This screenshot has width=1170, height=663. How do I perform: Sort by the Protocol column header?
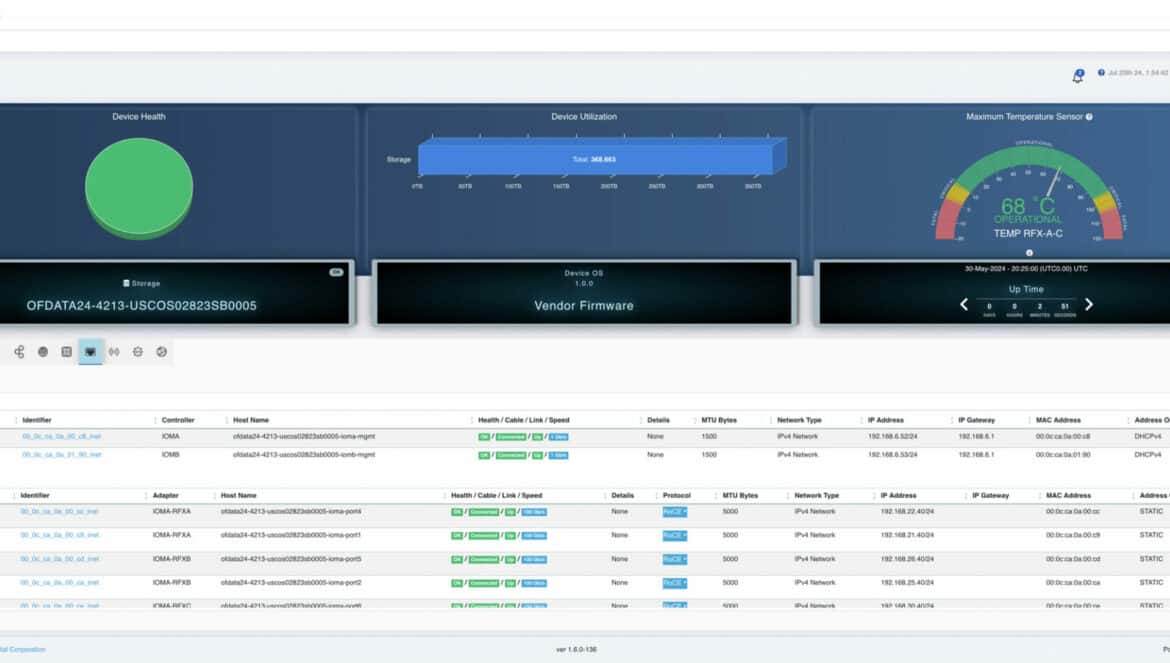pos(677,495)
